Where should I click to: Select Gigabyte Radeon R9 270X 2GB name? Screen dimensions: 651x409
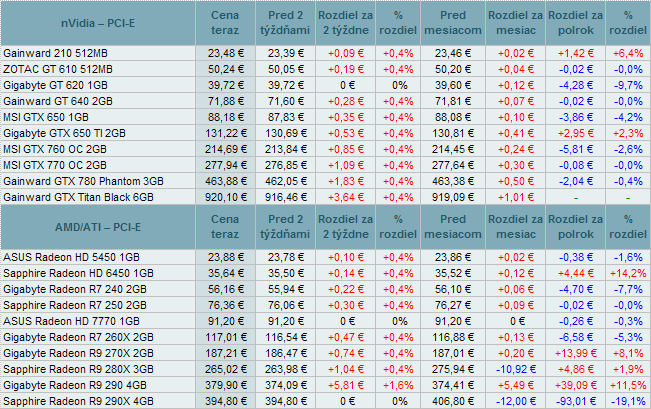pos(78,353)
